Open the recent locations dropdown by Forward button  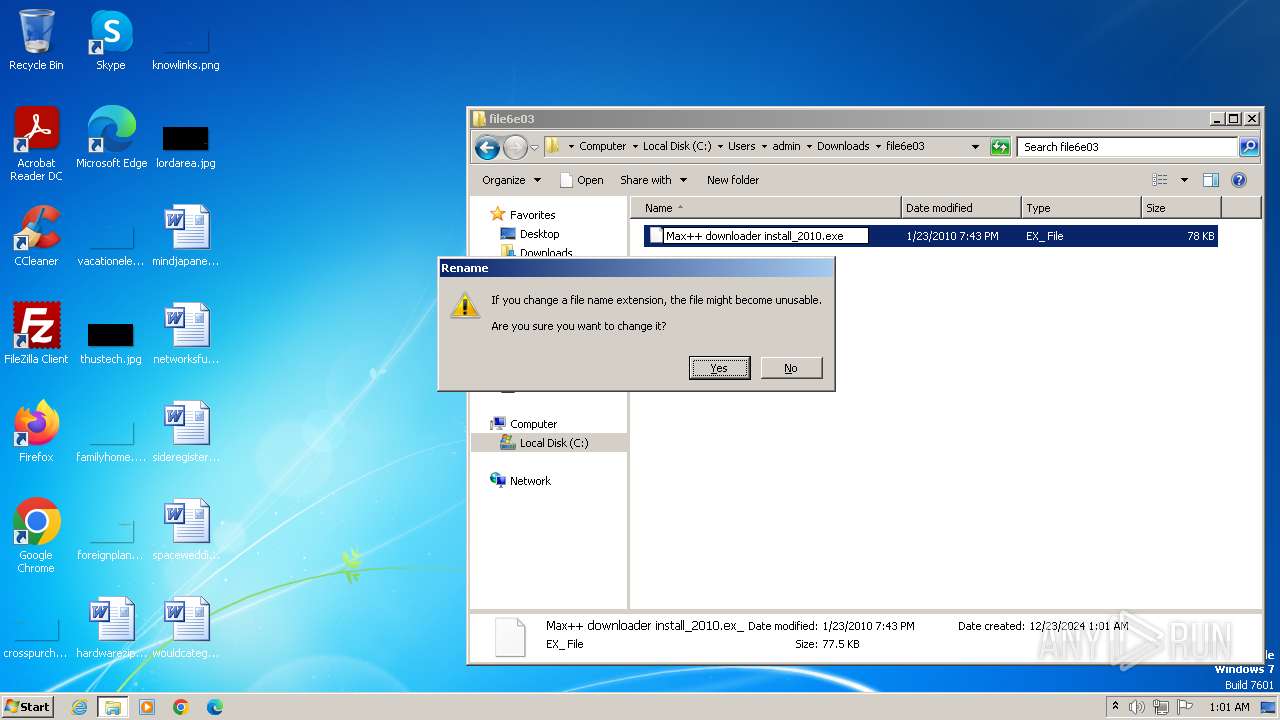(534, 147)
